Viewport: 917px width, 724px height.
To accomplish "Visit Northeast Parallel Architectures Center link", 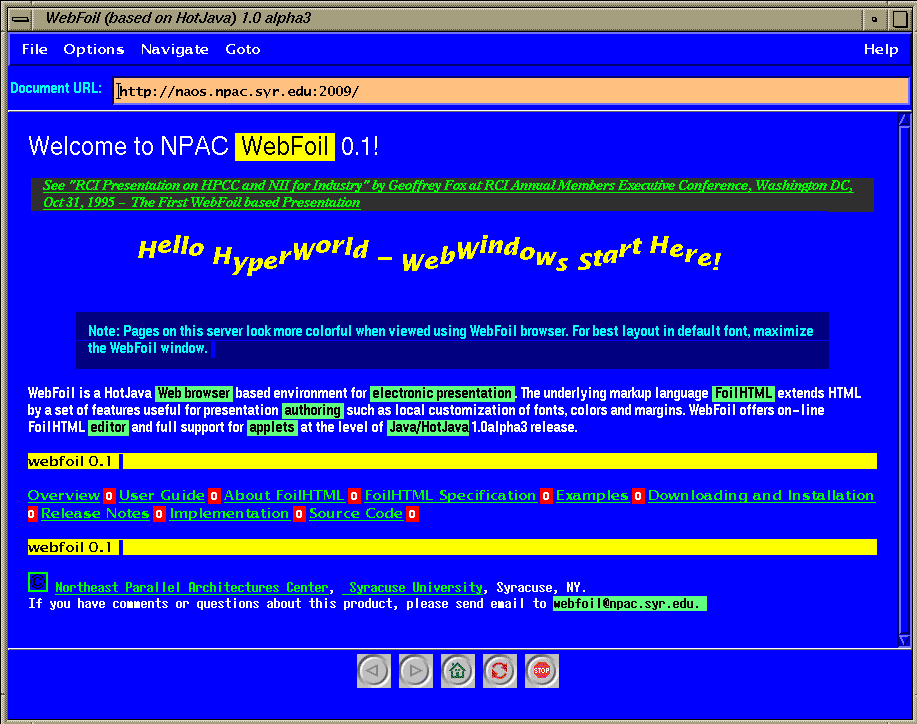I will coord(192,587).
